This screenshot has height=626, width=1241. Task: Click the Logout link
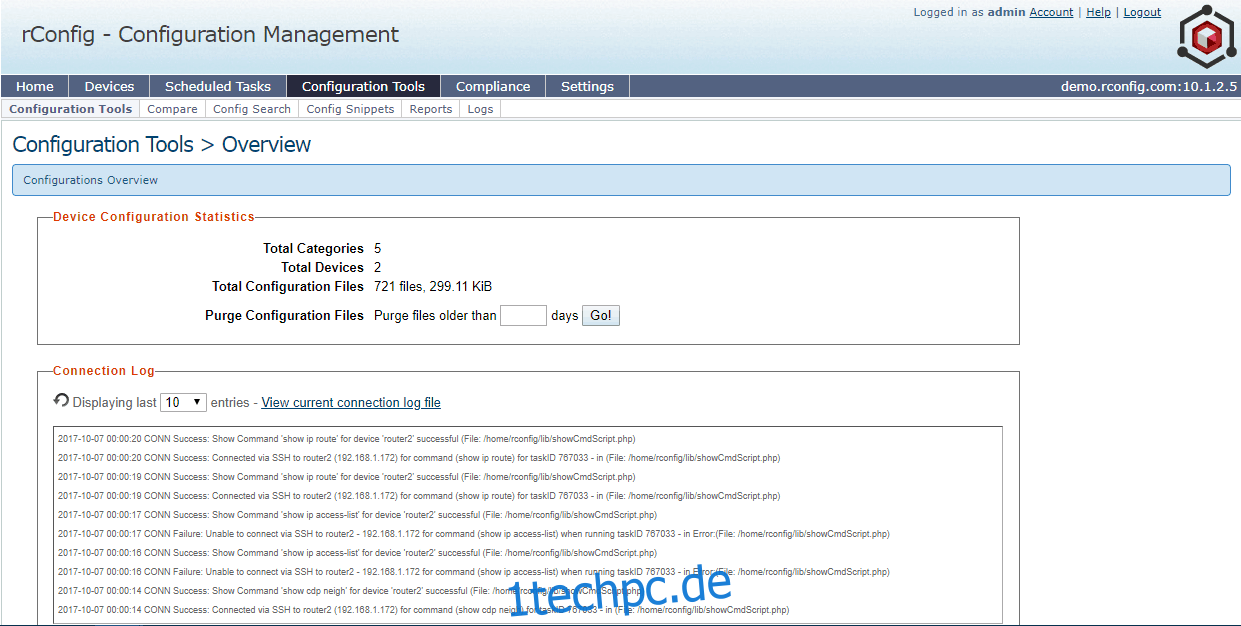pos(1142,12)
